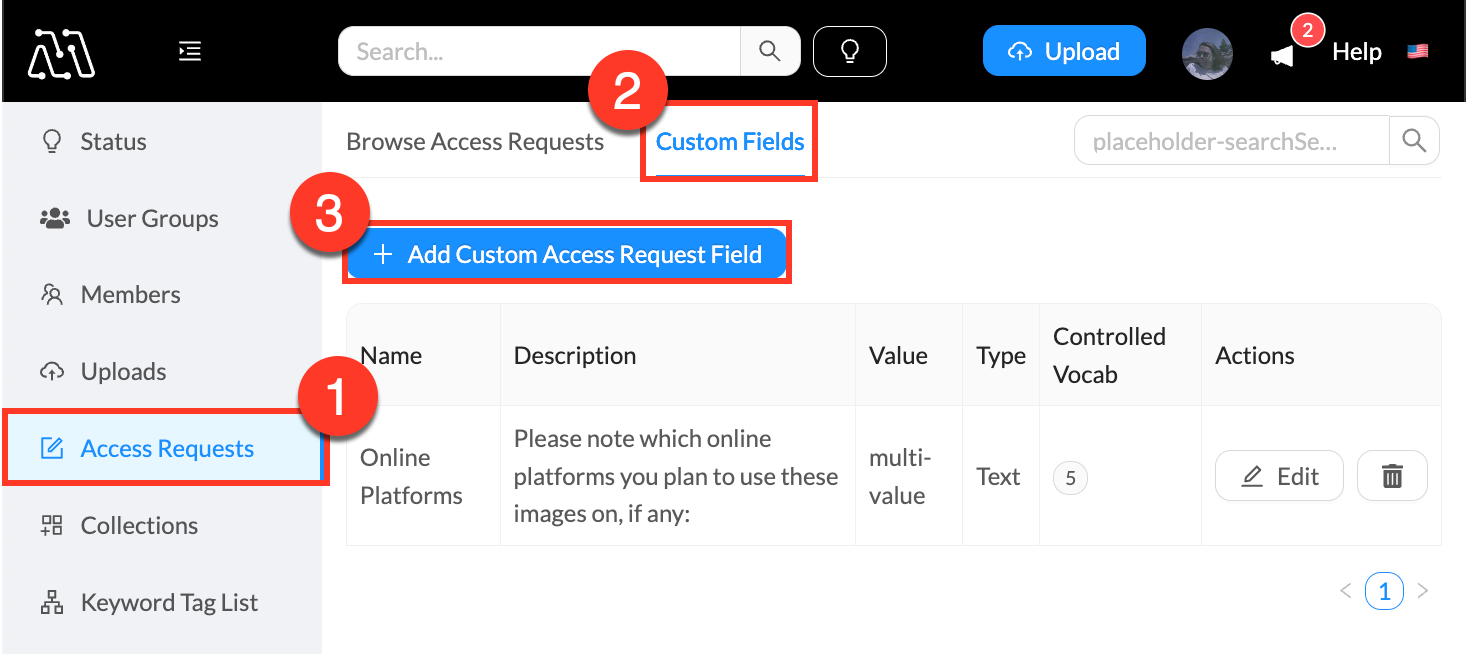Screen dimensions: 1466x654
Task: Select the Custom Fields tab
Action: pyautogui.click(x=730, y=142)
